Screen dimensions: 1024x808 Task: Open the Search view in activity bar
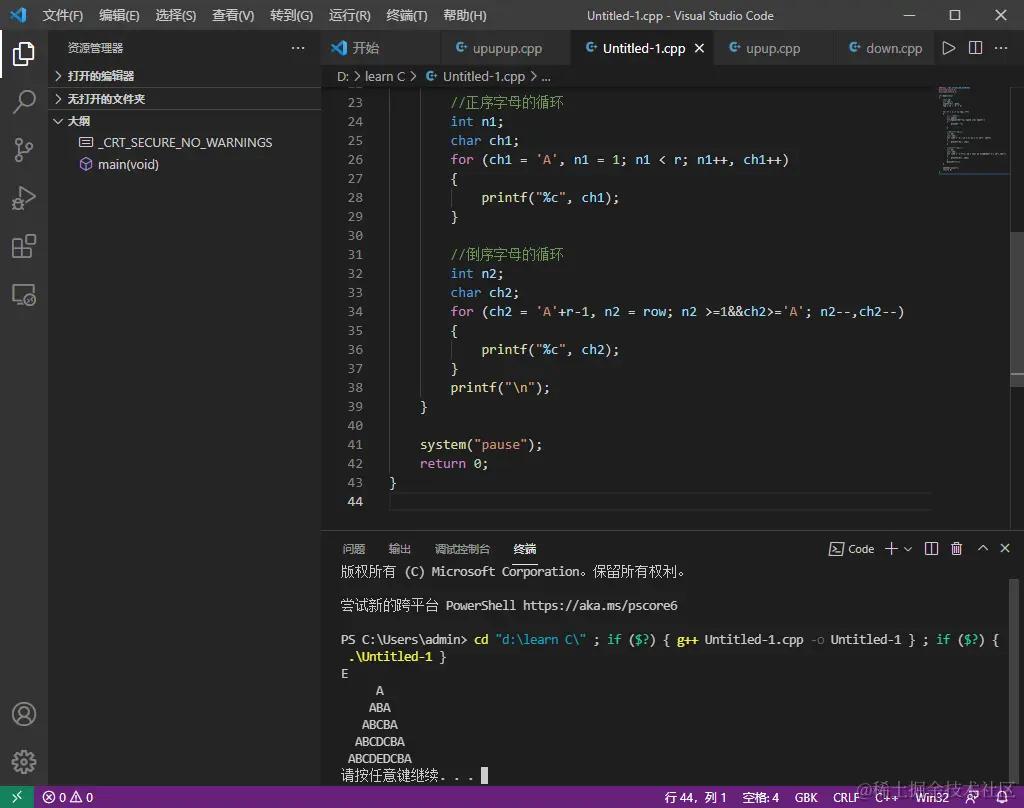point(24,101)
